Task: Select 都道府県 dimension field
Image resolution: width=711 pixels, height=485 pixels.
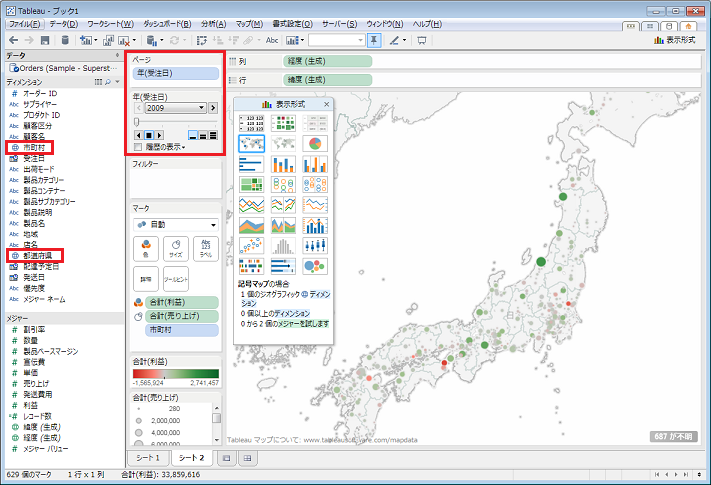Action: coord(37,256)
